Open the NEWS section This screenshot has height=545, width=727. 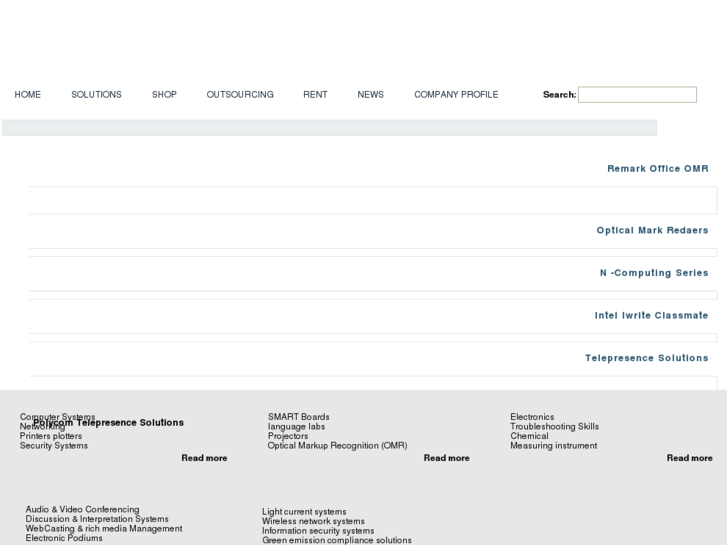370,95
